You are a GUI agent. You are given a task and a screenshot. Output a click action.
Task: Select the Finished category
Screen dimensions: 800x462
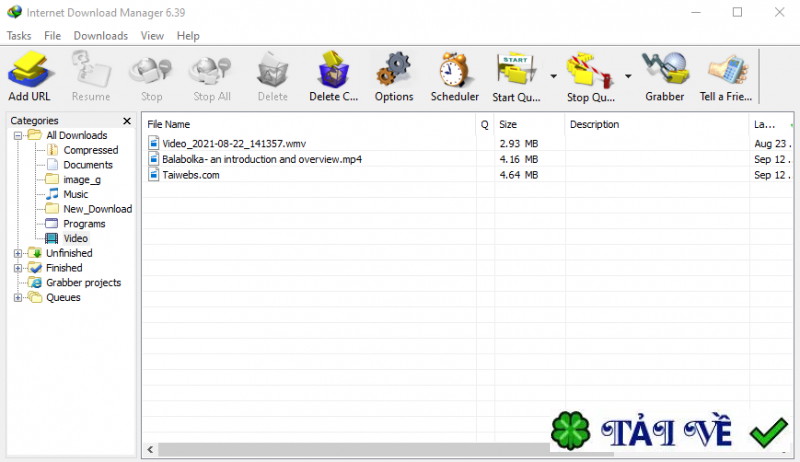tap(64, 268)
